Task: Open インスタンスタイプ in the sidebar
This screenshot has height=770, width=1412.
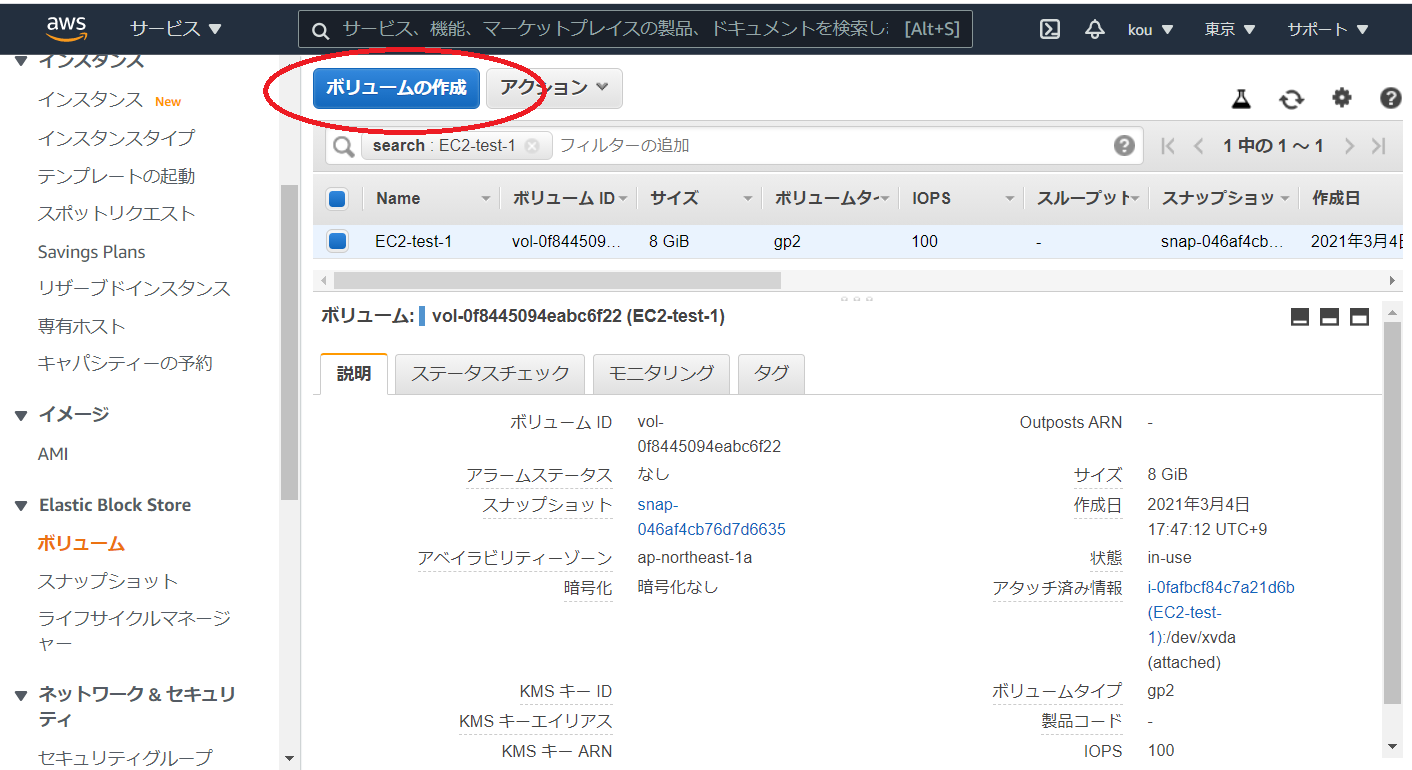Action: coord(116,138)
